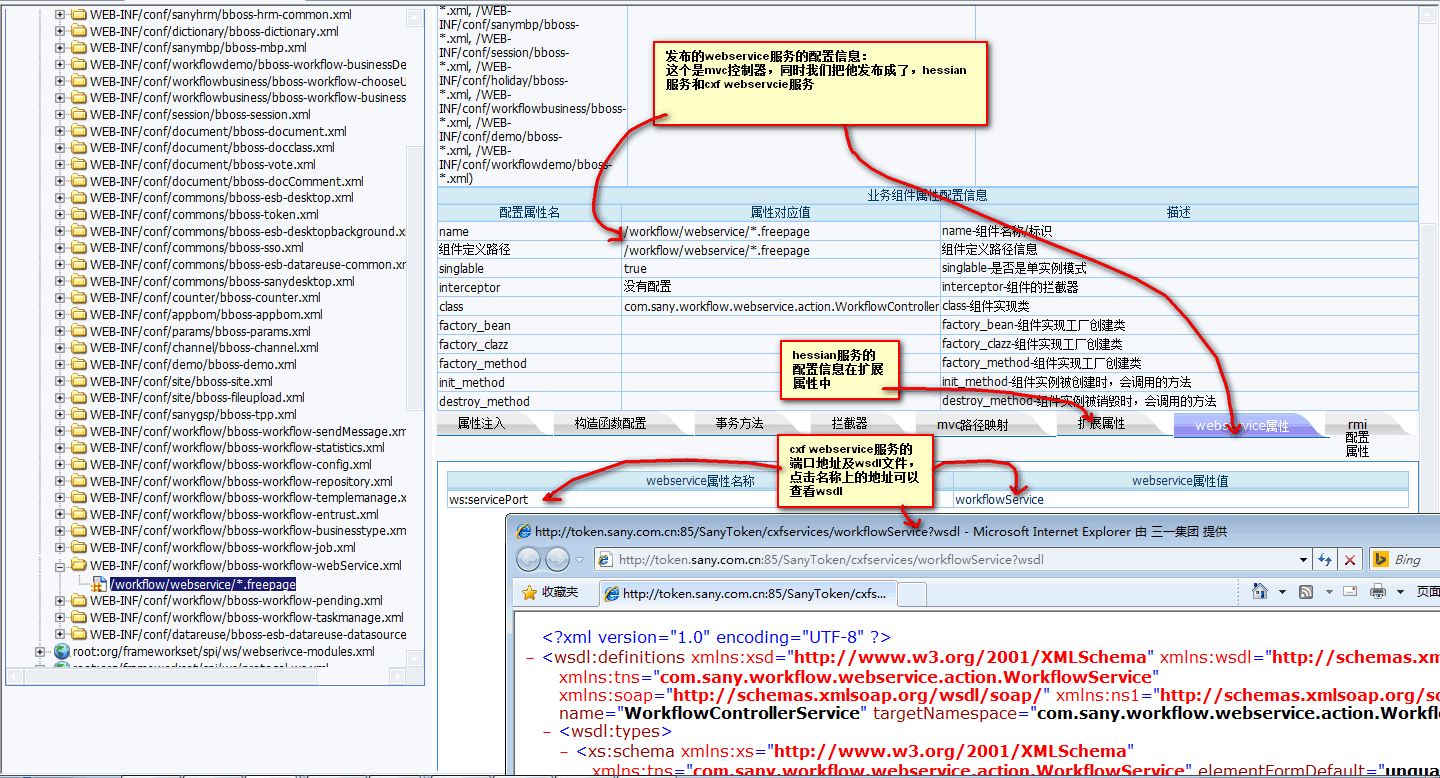Image resolution: width=1440 pixels, height=778 pixels.
Task: Select IE tab showing token.sany.com.cn SanyToken page
Action: pos(748,593)
